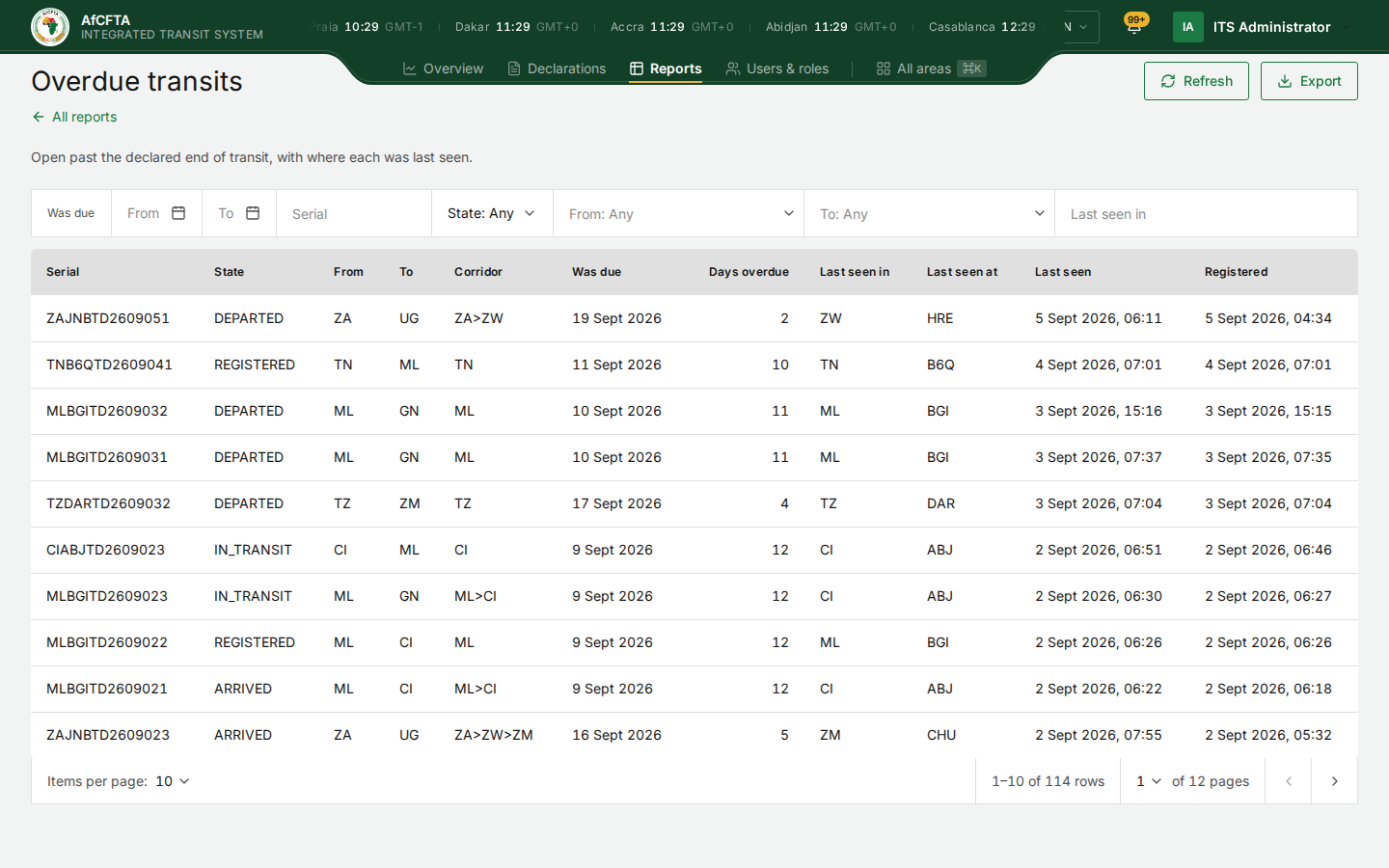Click the Export button
Viewport: 1389px width, 868px height.
[x=1309, y=81]
